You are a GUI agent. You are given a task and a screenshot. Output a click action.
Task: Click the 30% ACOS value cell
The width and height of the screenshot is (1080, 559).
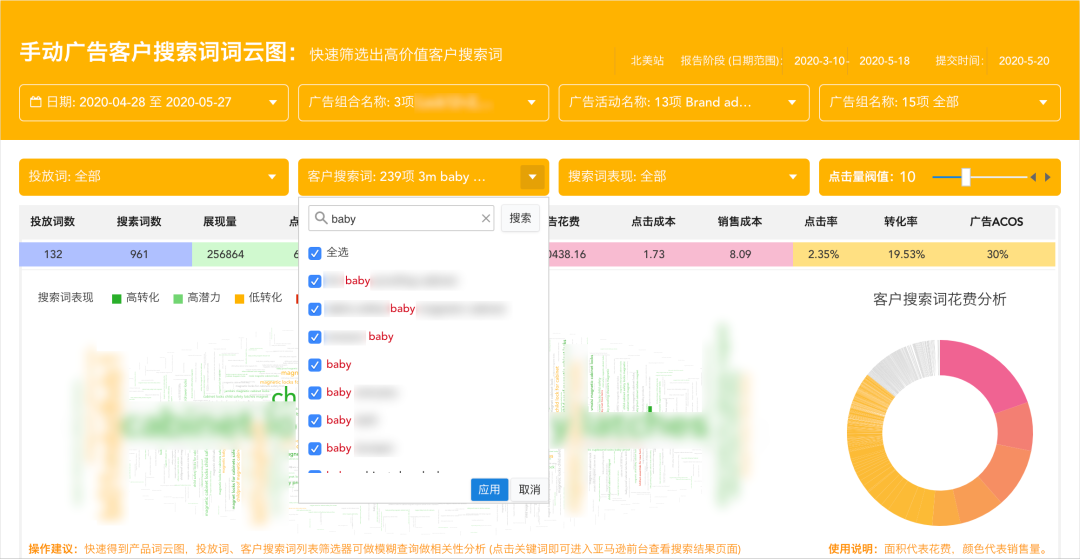click(x=998, y=254)
